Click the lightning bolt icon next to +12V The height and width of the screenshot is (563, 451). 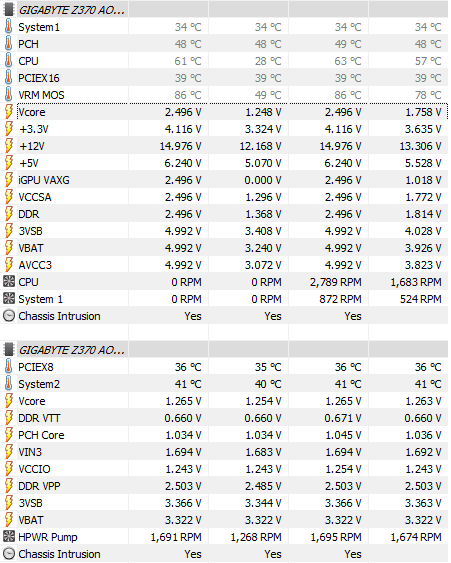point(9,146)
